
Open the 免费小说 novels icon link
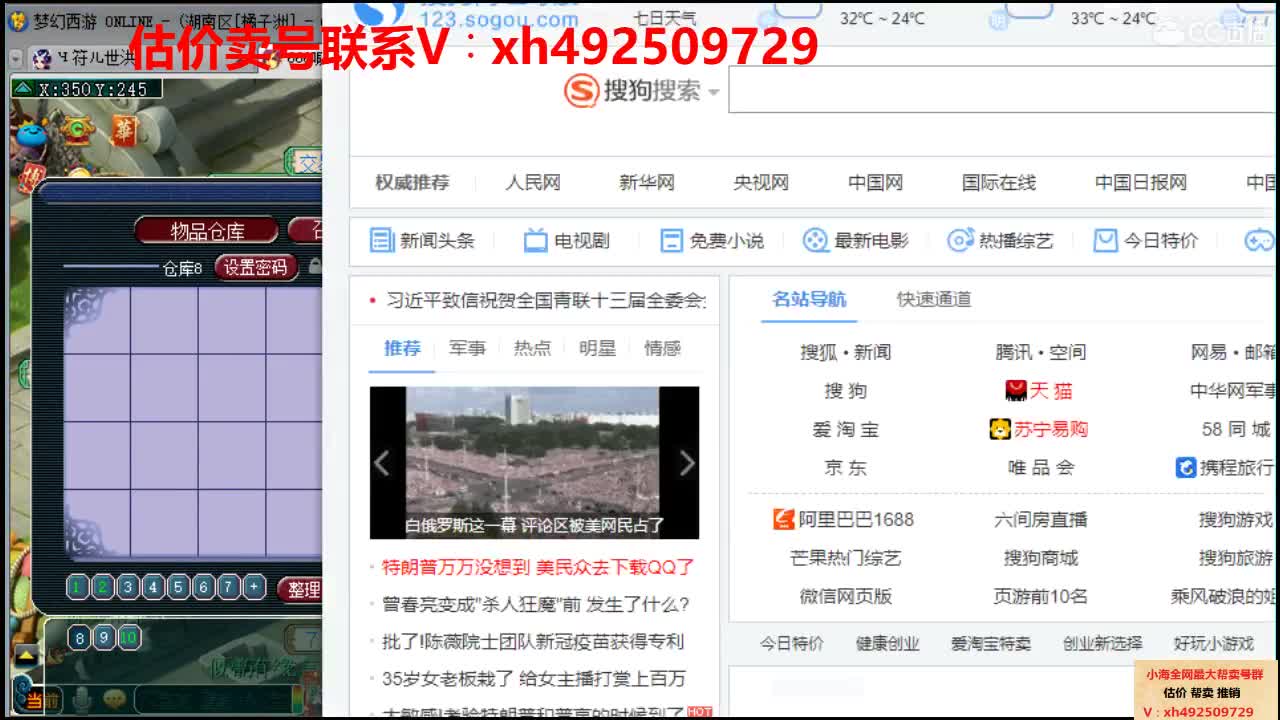click(671, 240)
